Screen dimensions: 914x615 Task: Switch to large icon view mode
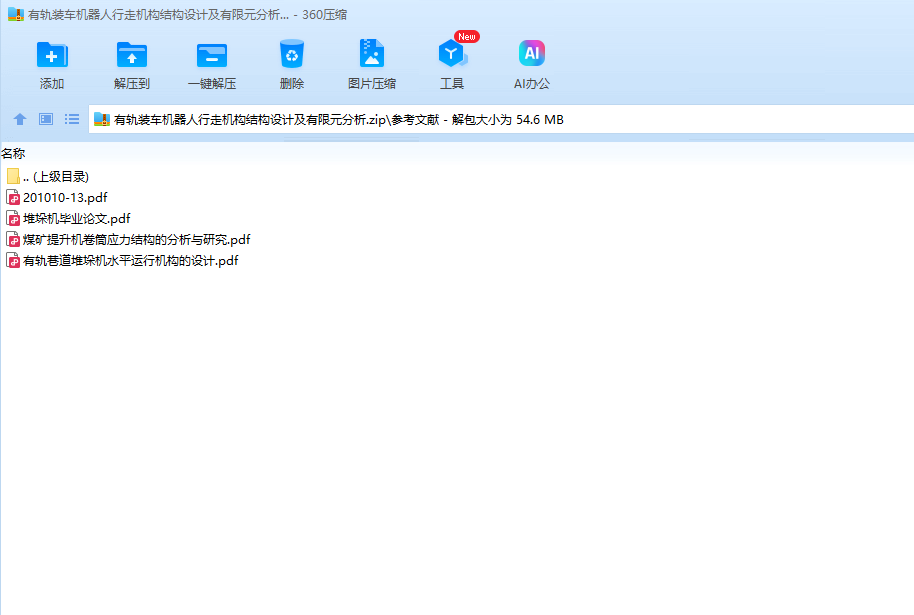[46, 120]
